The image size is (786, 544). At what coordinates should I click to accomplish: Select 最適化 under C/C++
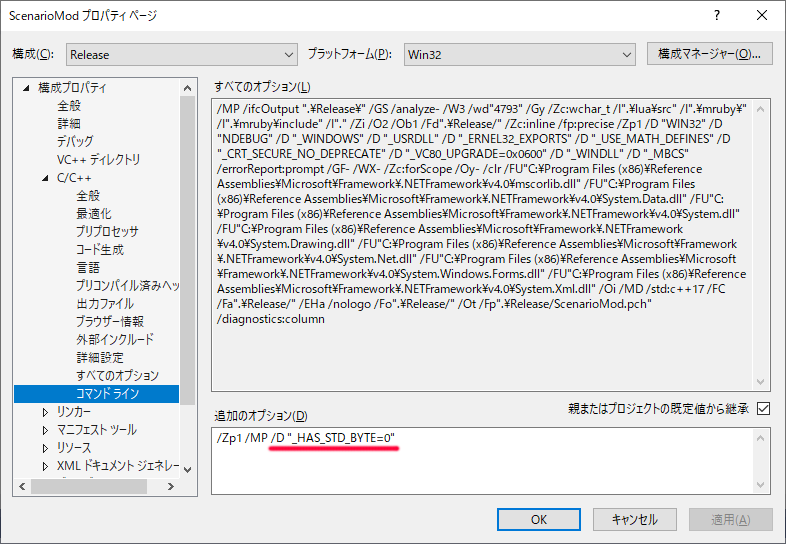pos(94,214)
